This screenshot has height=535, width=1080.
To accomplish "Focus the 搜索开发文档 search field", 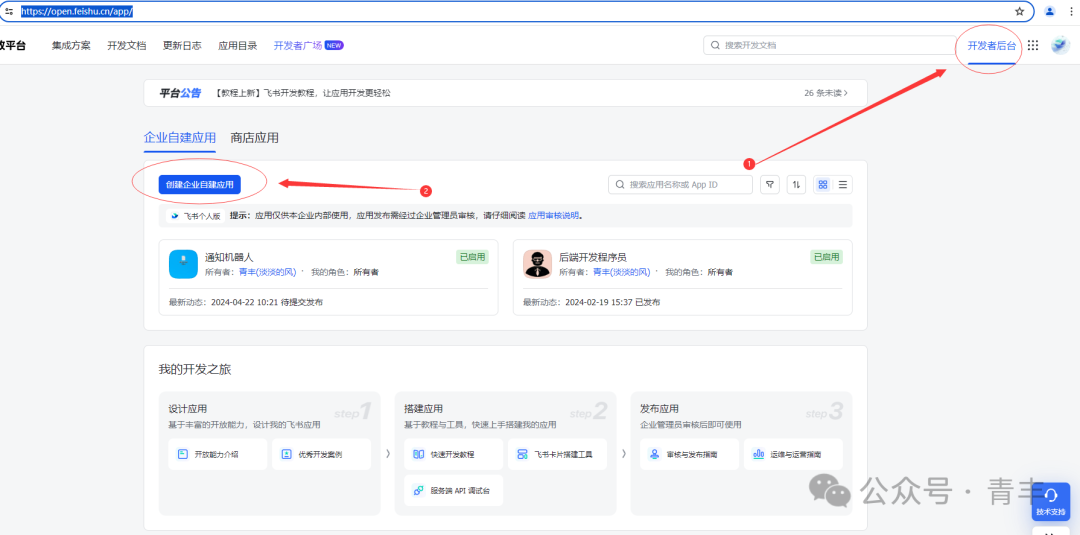I will tap(829, 45).
